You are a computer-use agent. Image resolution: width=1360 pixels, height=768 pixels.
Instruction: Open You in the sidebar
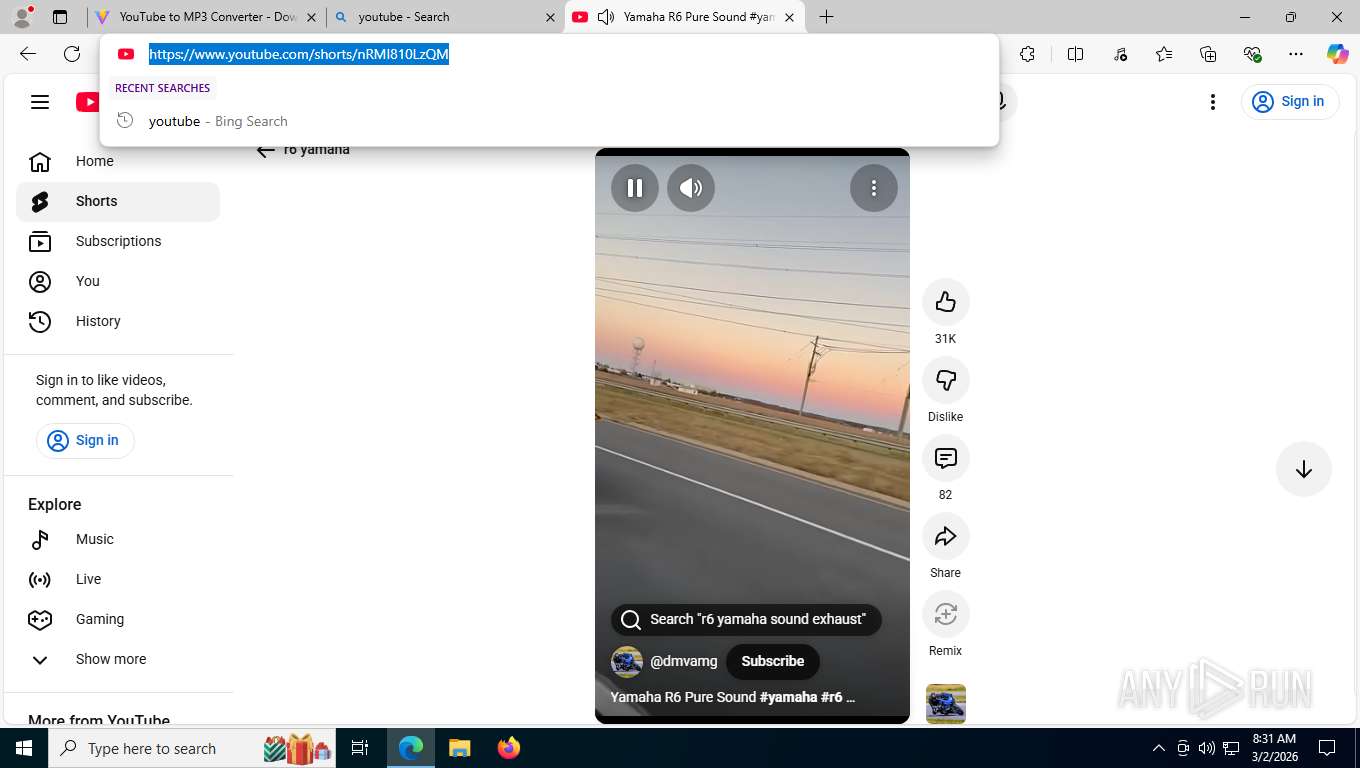pos(118,281)
